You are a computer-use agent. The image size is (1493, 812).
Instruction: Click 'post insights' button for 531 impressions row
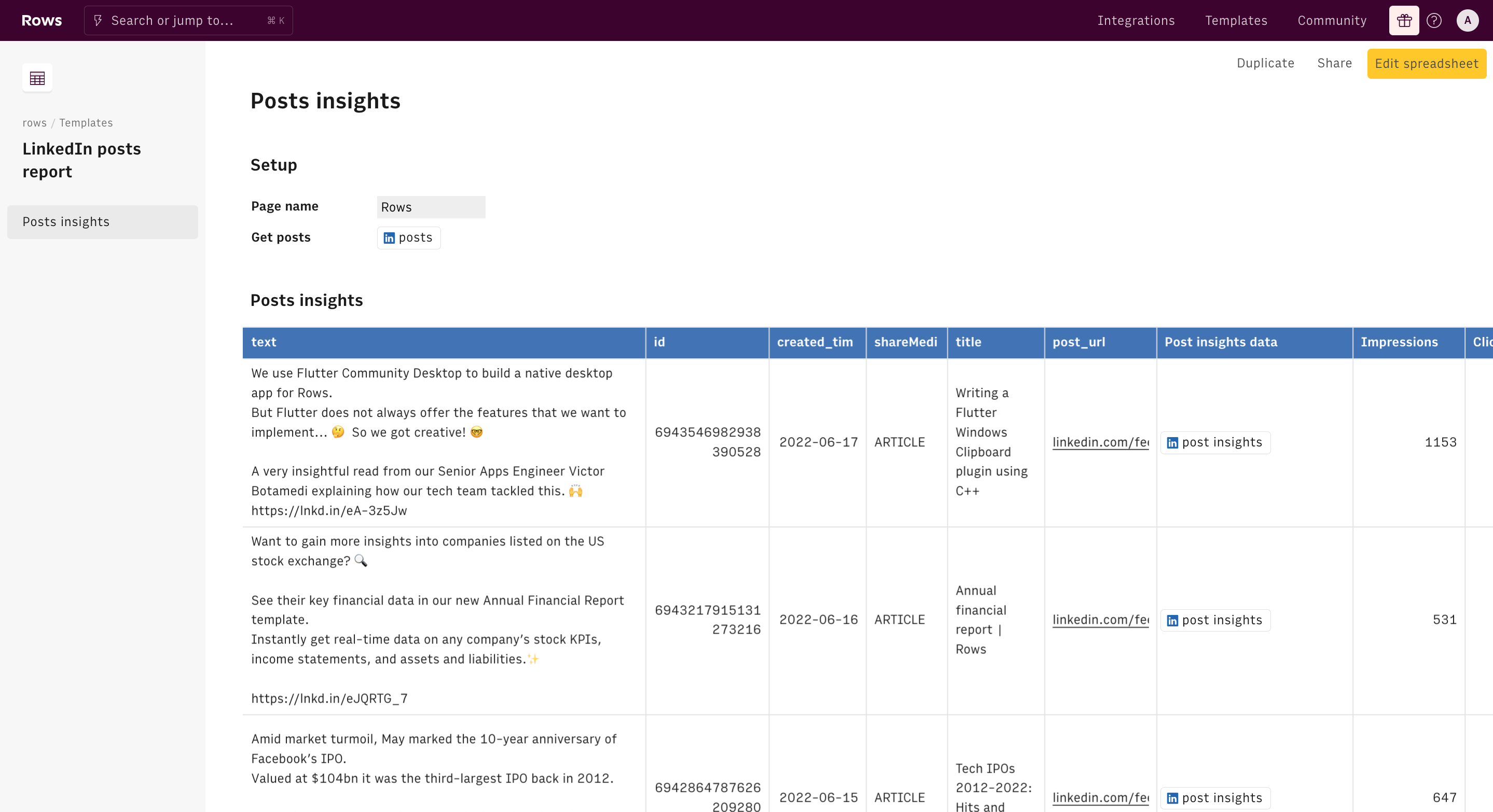point(1215,620)
